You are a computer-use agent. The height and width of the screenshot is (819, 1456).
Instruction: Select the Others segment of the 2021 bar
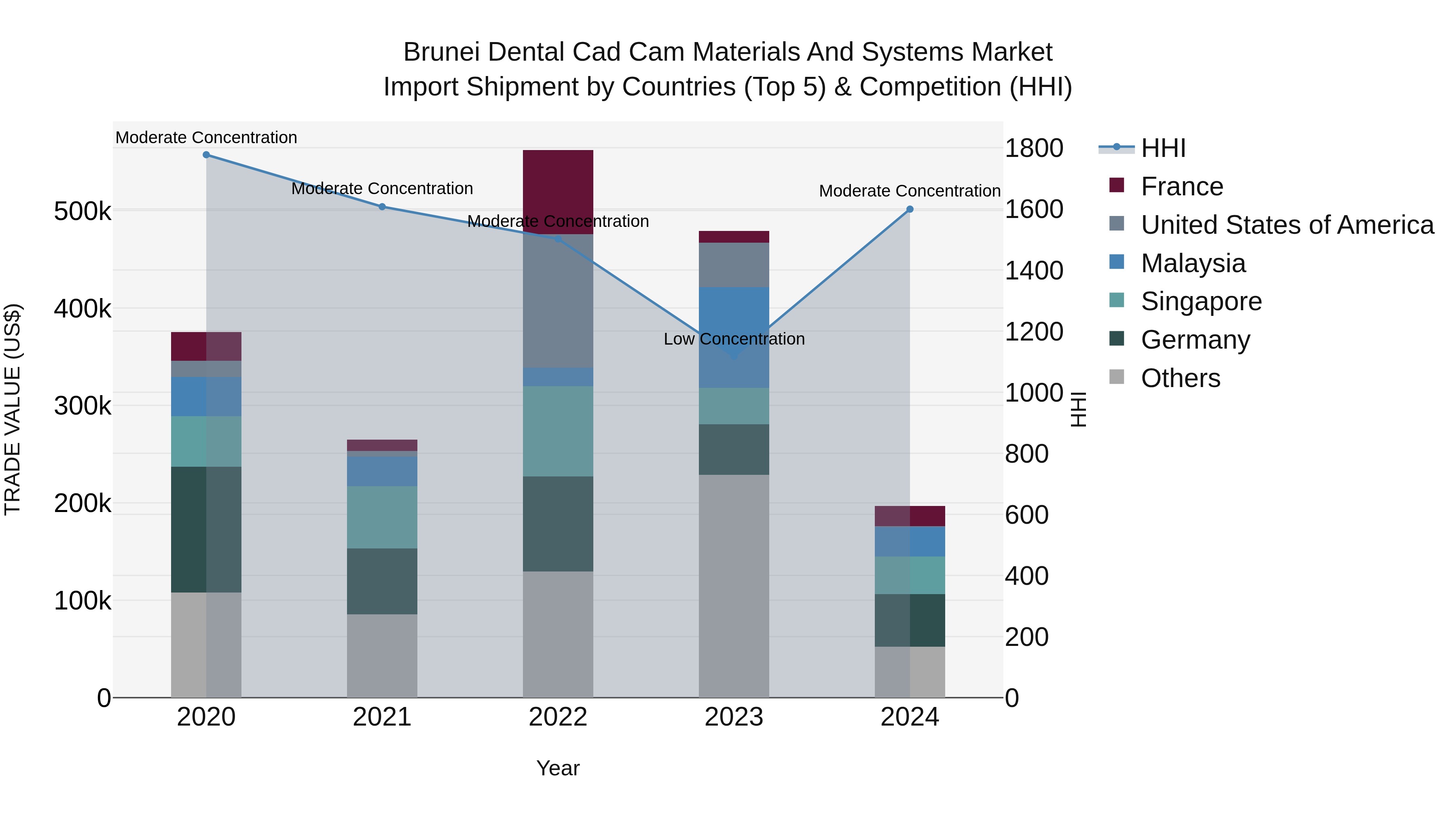382,656
